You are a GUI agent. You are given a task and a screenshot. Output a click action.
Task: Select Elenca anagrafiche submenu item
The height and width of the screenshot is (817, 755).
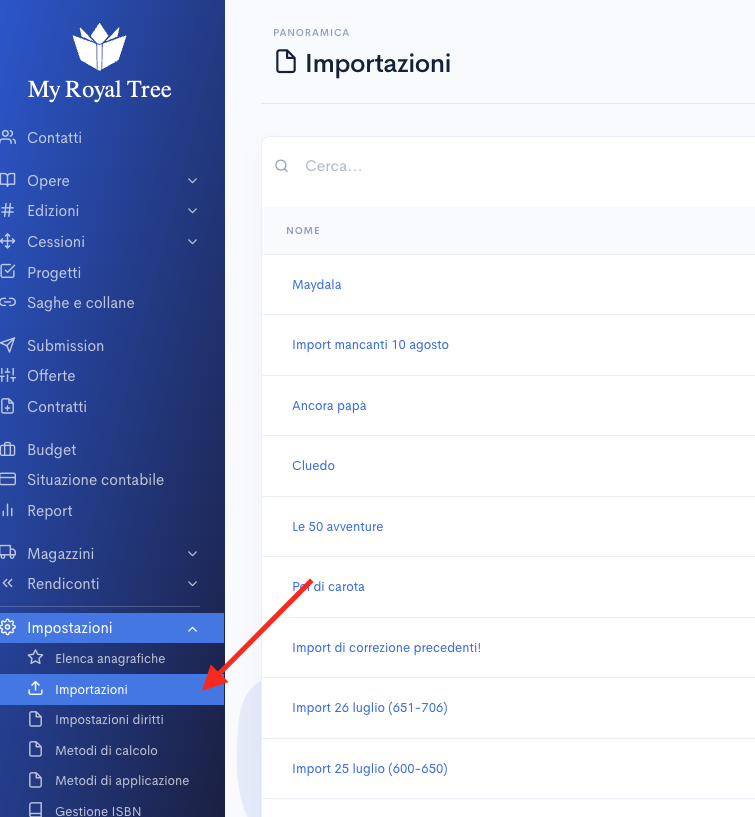coord(112,658)
